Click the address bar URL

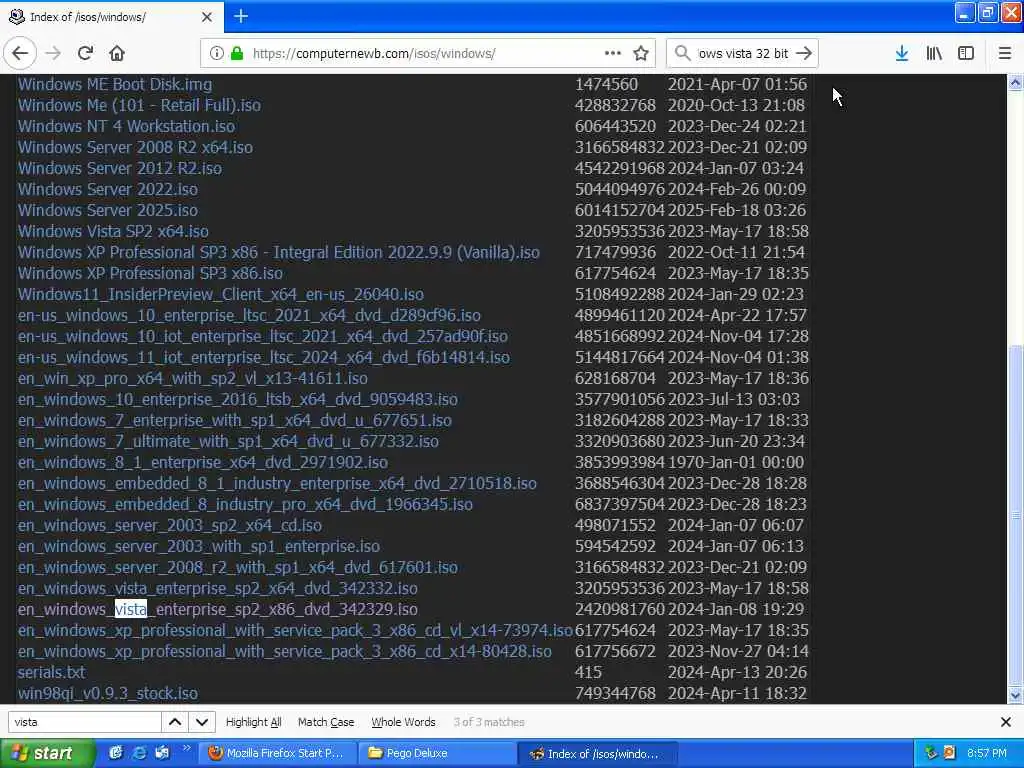[374, 54]
